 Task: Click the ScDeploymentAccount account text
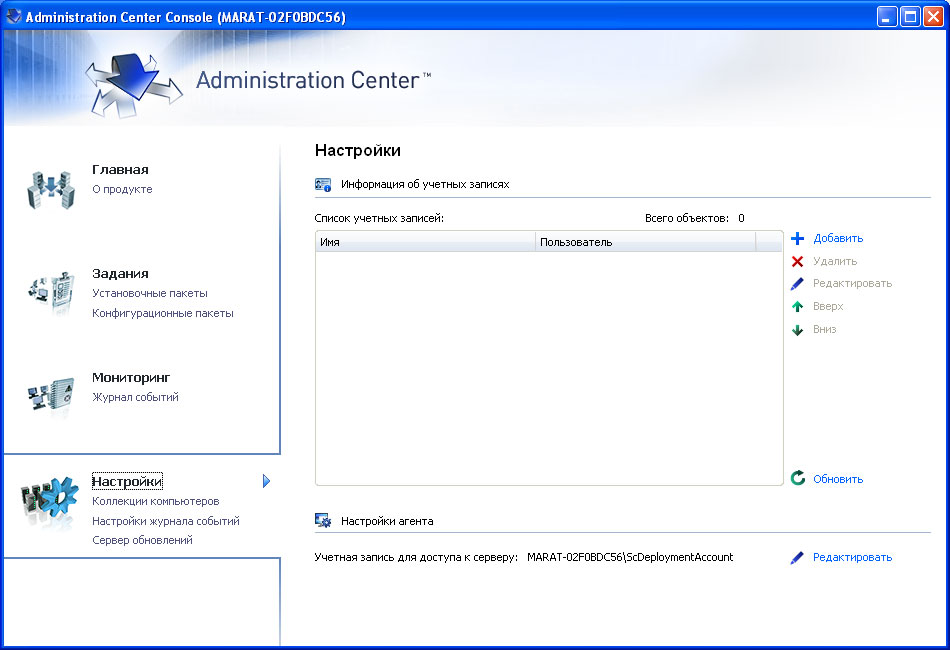tap(630, 557)
